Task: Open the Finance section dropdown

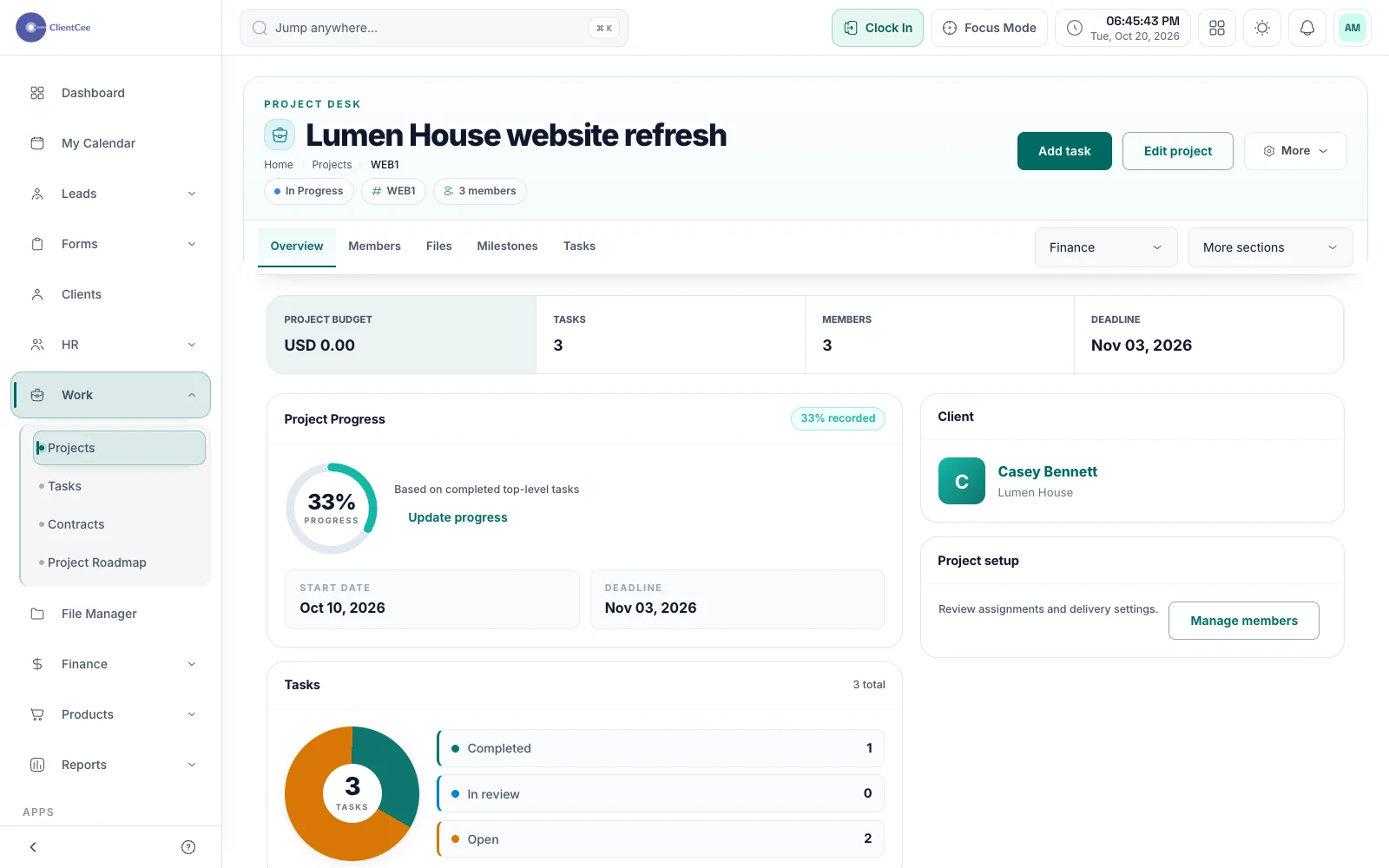Action: point(1106,247)
